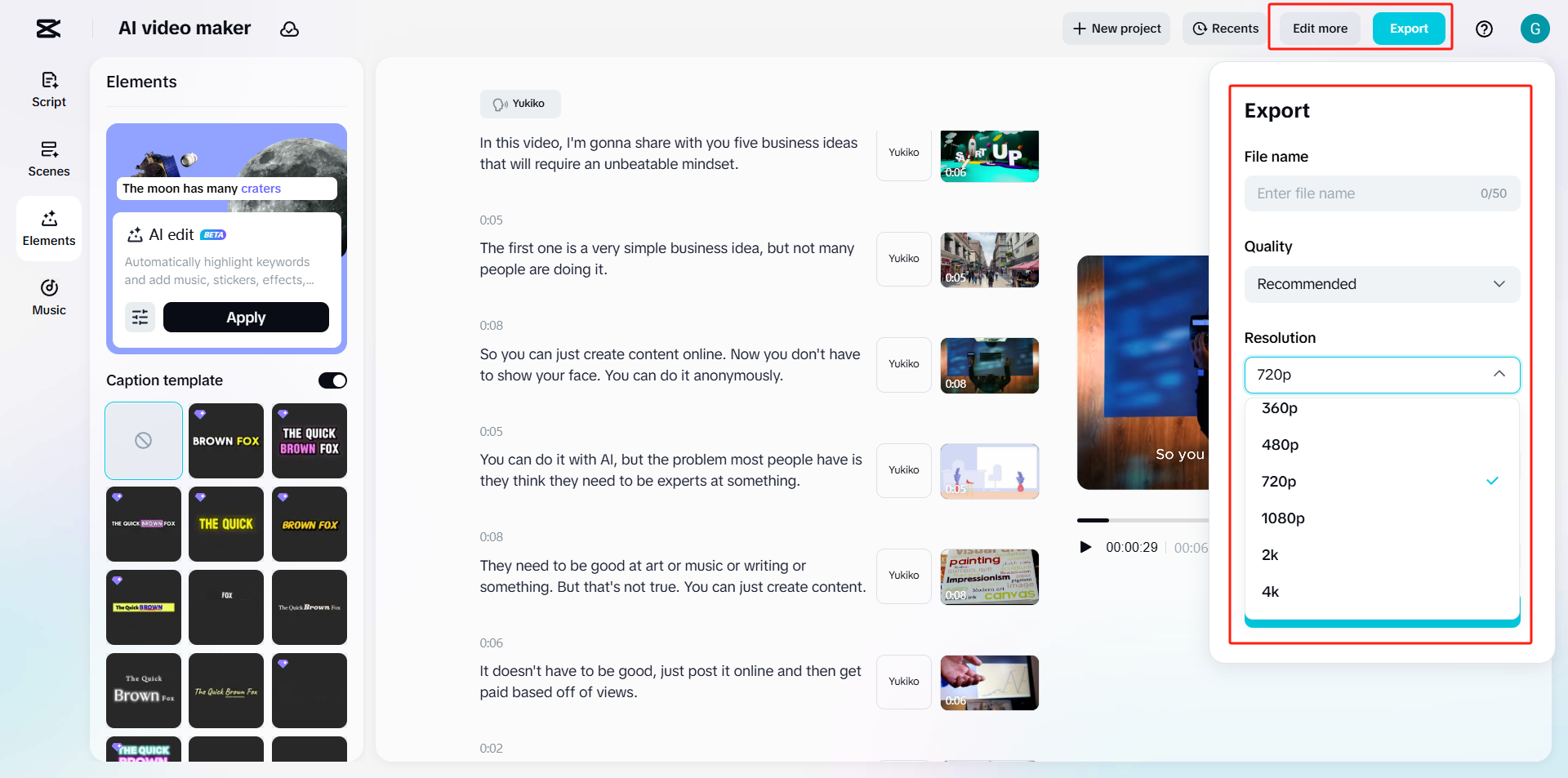Image resolution: width=1568 pixels, height=778 pixels.
Task: Select the serif The Quick Brown Fox template
Action: point(144,691)
